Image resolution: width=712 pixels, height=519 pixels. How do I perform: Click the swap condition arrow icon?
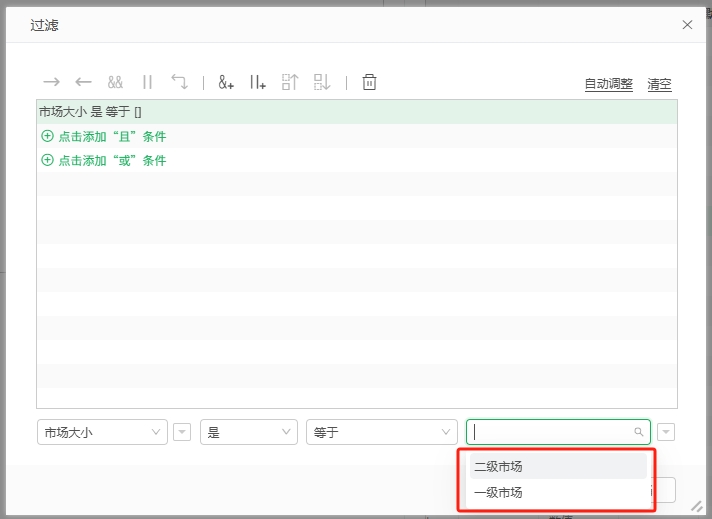click(x=179, y=82)
